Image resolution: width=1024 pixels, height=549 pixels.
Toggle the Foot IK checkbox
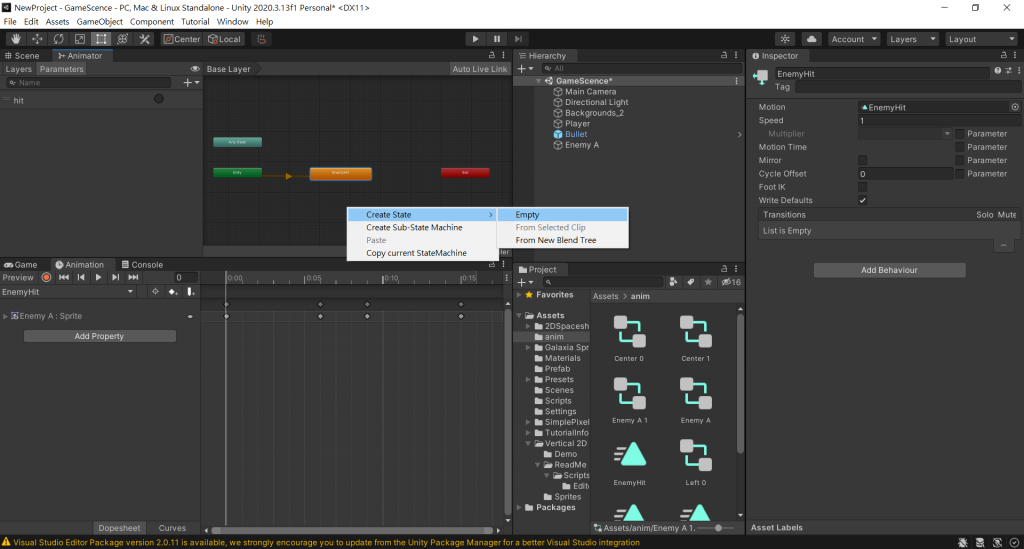(x=862, y=187)
